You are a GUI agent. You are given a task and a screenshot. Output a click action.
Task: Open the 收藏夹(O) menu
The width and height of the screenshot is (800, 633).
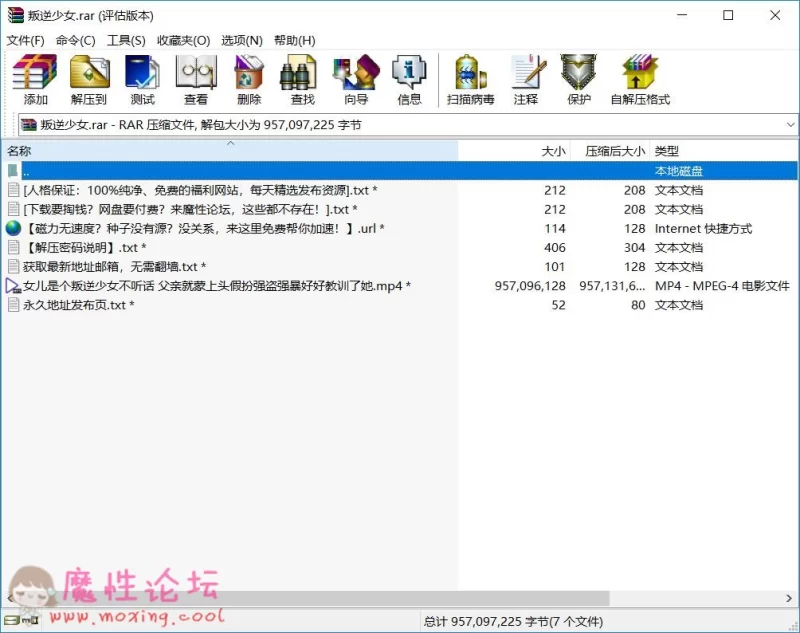pos(184,40)
